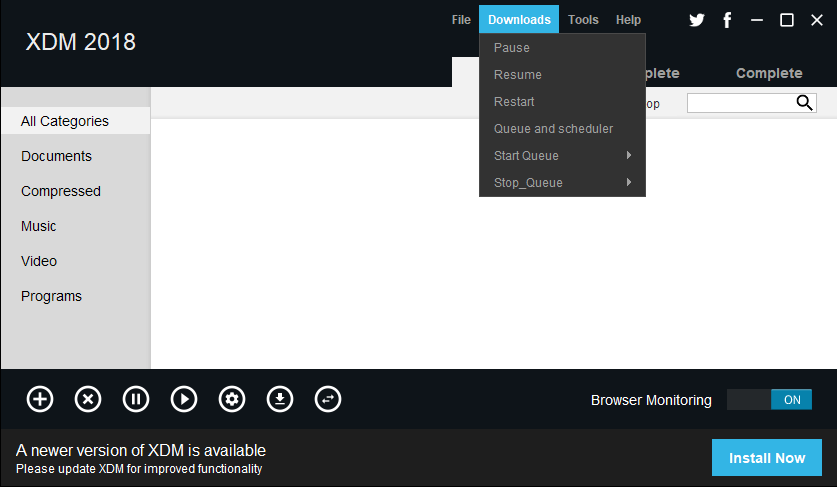Viewport: 837px width, 487px height.
Task: Close the XDM window
Action: pos(817,20)
